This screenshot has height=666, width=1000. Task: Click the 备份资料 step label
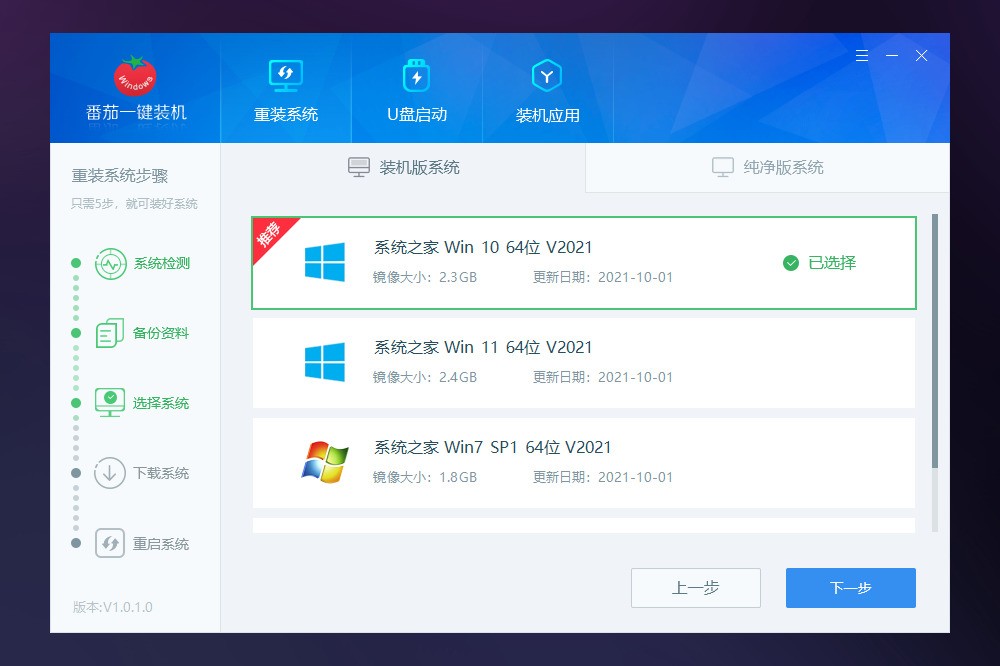click(161, 333)
